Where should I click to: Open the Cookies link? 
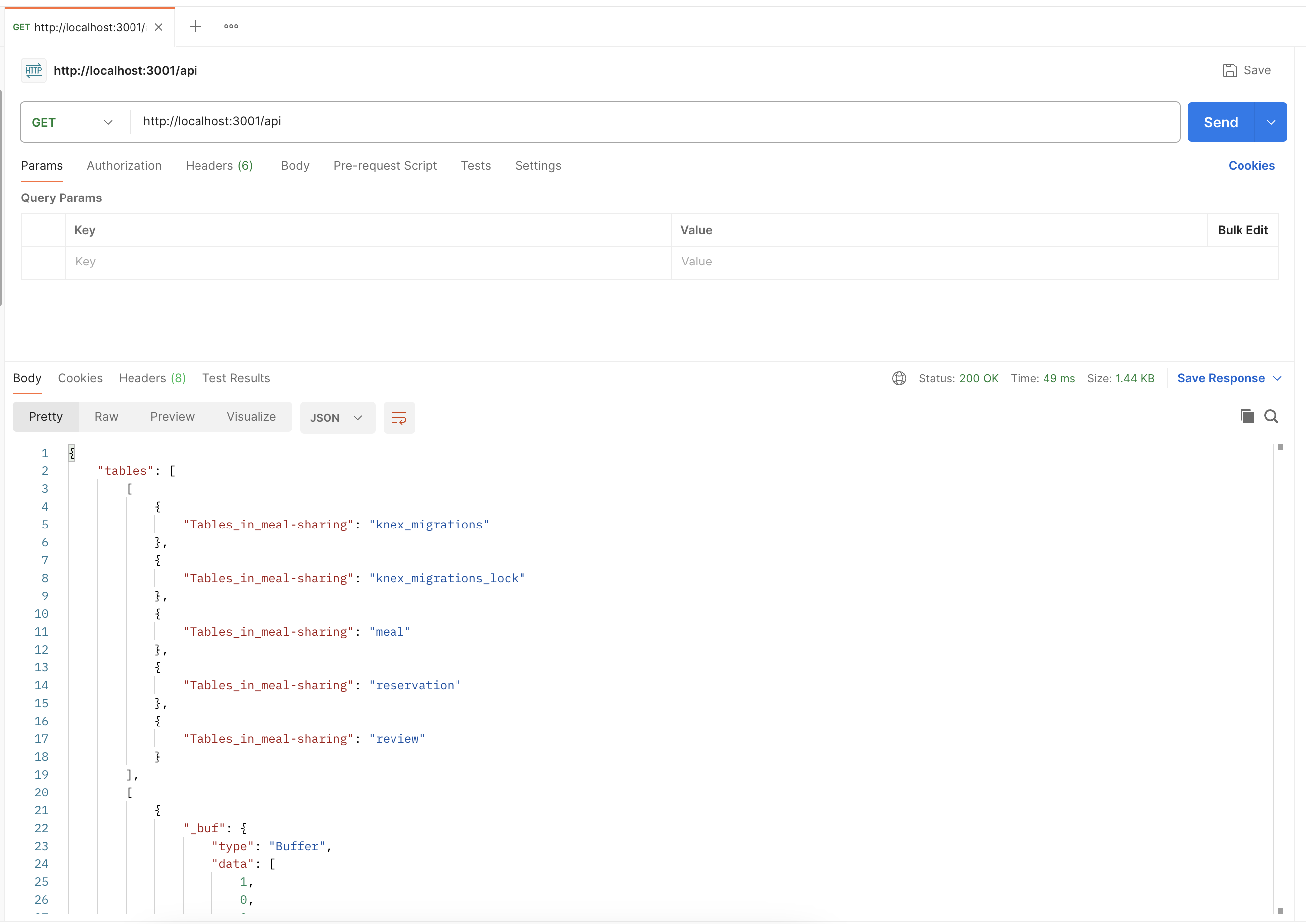pyautogui.click(x=1251, y=166)
